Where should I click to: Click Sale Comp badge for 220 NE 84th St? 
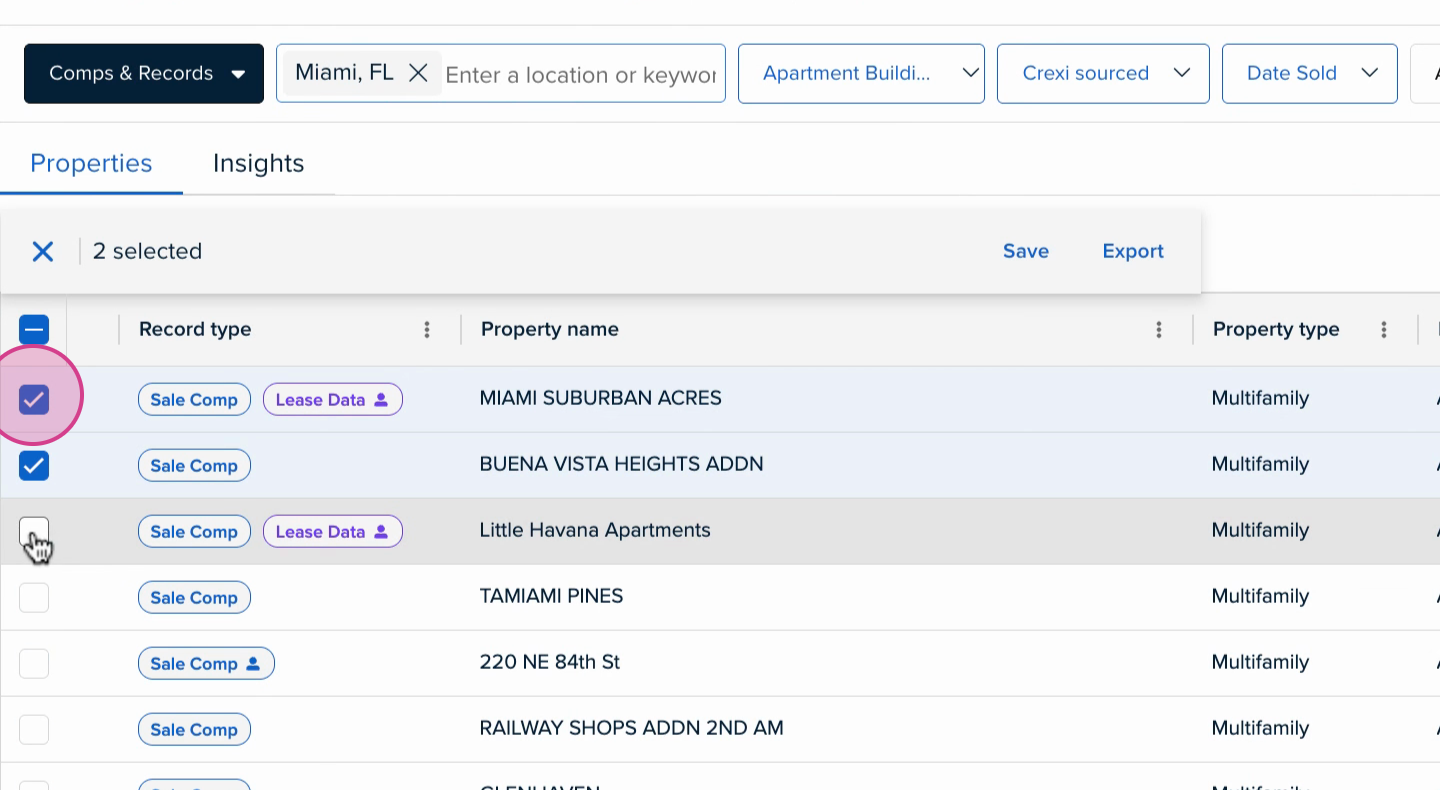pyautogui.click(x=205, y=664)
